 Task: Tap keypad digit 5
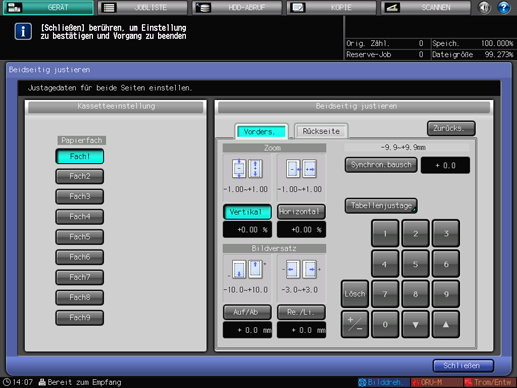click(x=415, y=264)
